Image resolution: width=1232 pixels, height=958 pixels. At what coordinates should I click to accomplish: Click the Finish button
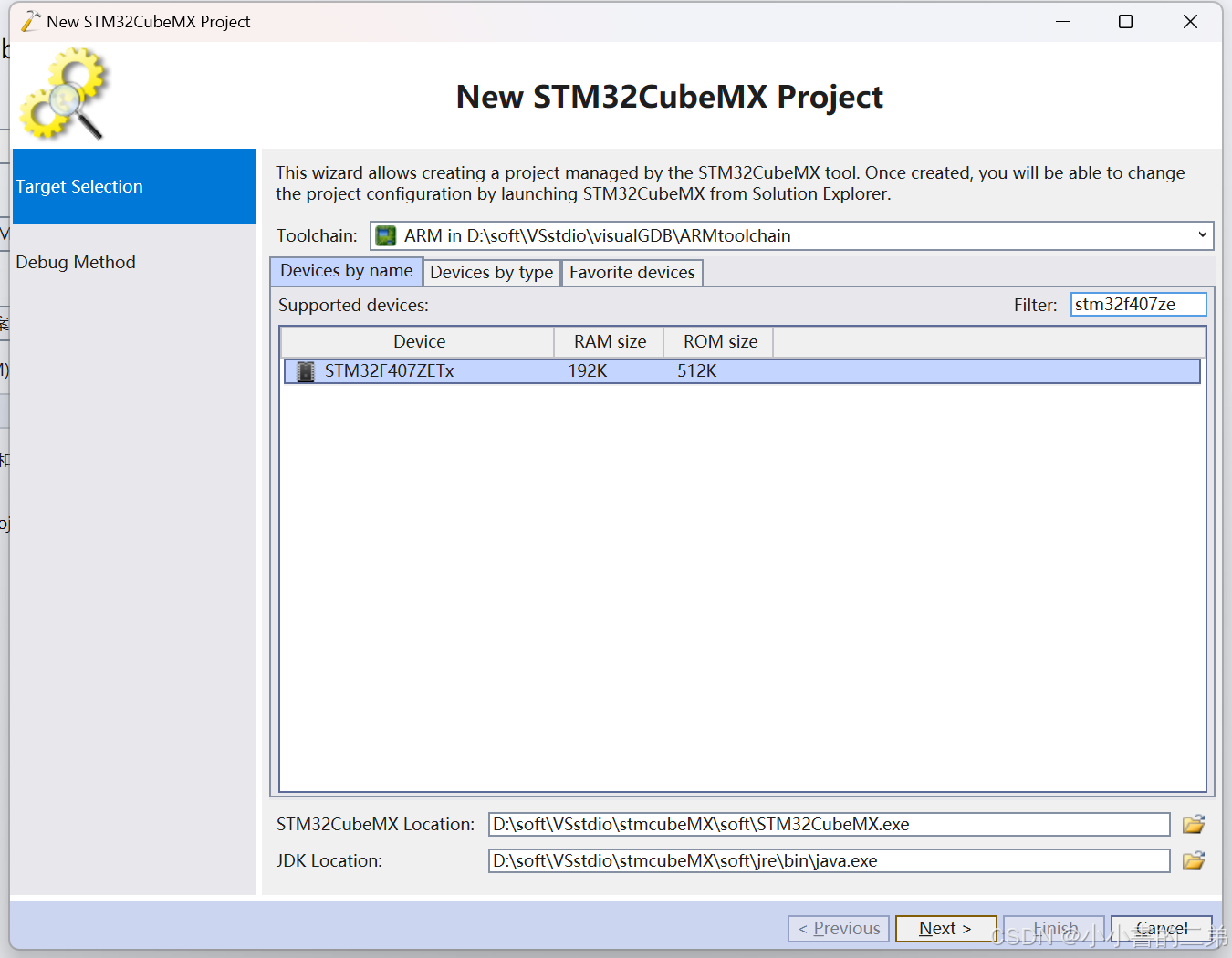[x=1053, y=928]
